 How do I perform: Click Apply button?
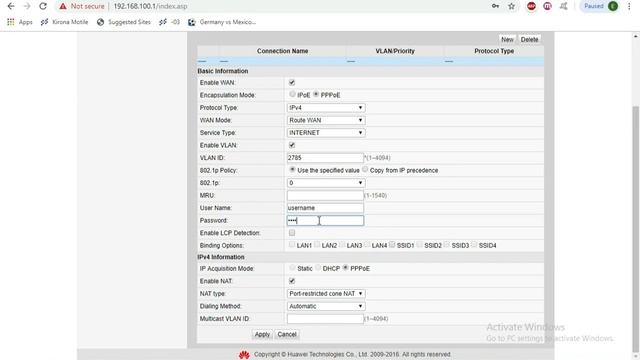pyautogui.click(x=262, y=334)
